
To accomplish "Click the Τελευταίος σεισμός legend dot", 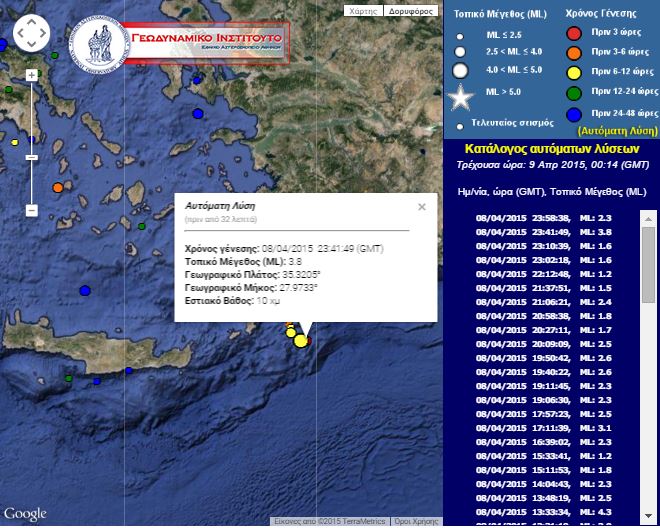I will [x=460, y=126].
